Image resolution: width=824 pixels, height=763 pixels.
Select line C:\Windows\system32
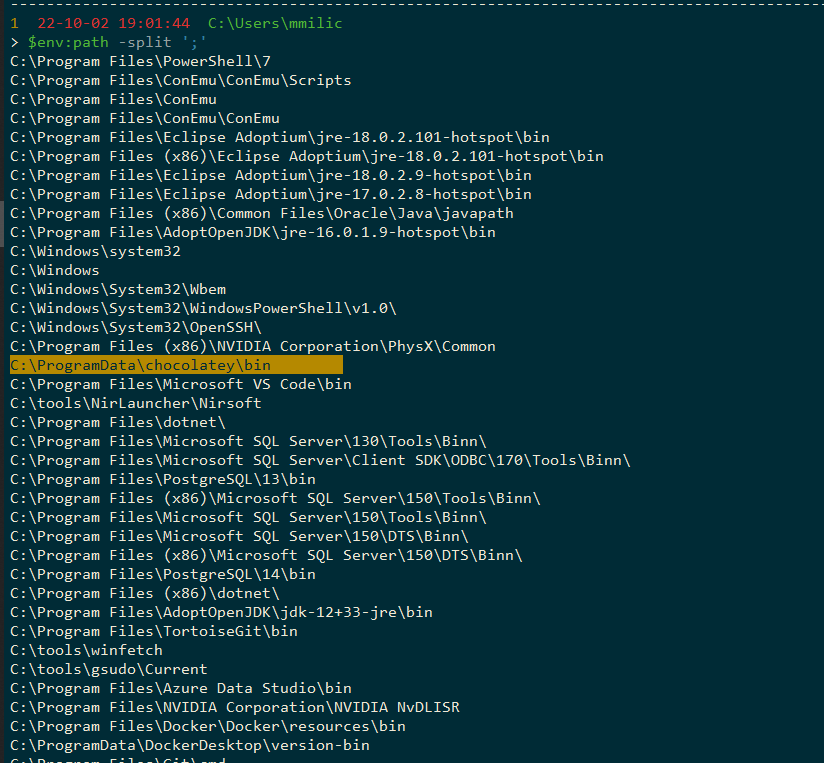(95, 251)
